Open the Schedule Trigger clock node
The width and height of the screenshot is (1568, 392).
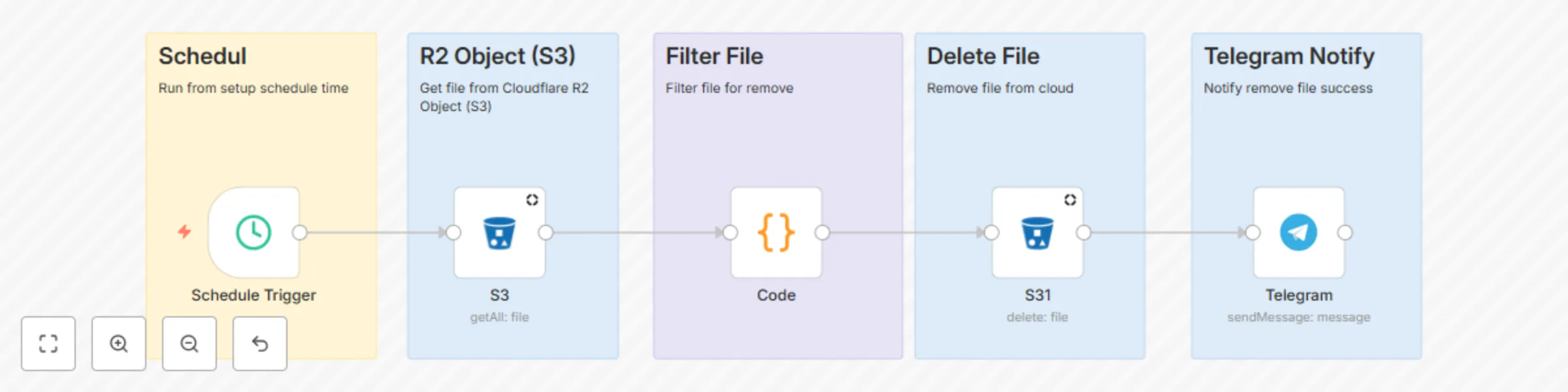pos(253,233)
